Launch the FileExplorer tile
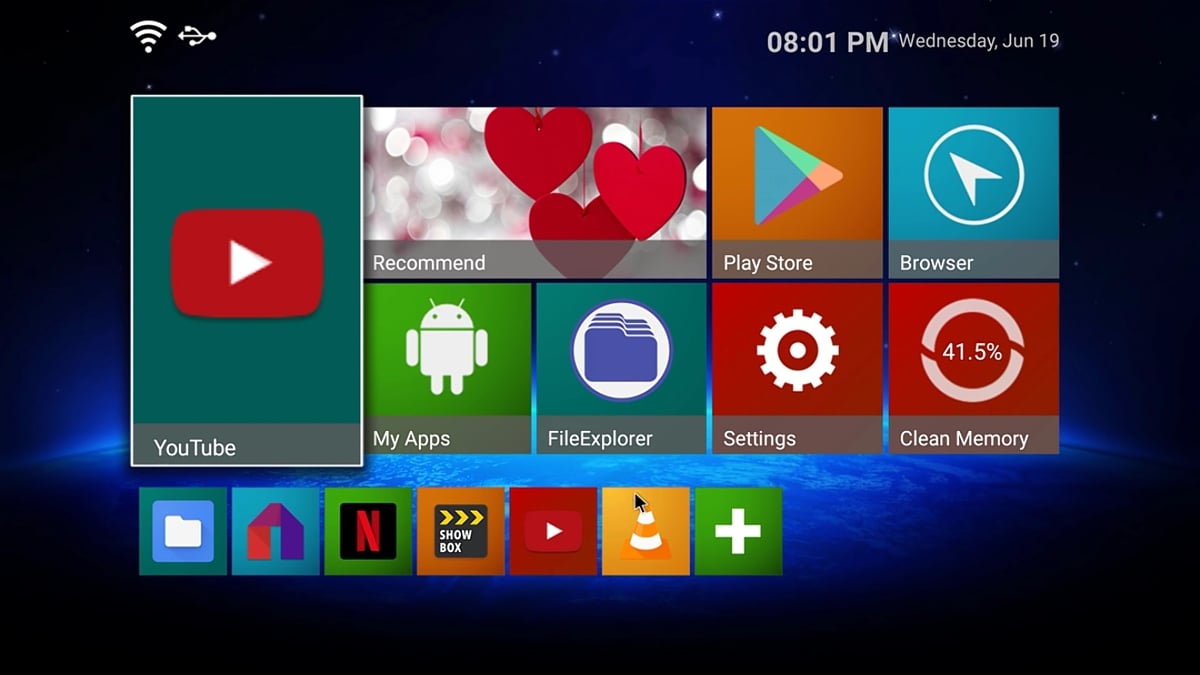The height and width of the screenshot is (675, 1200). pos(621,368)
